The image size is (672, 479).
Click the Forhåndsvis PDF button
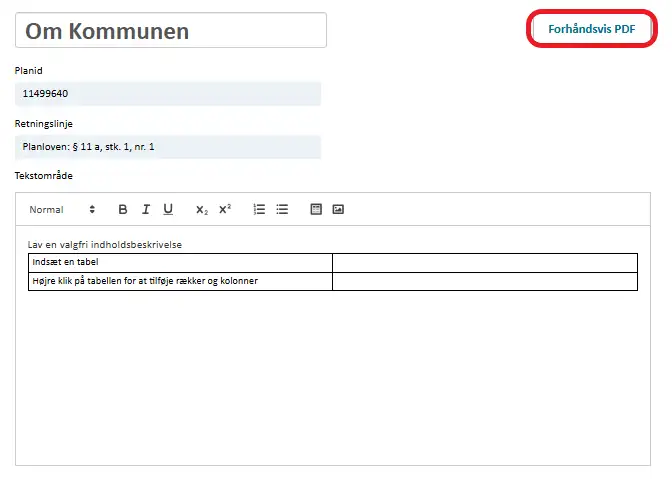[x=591, y=29]
